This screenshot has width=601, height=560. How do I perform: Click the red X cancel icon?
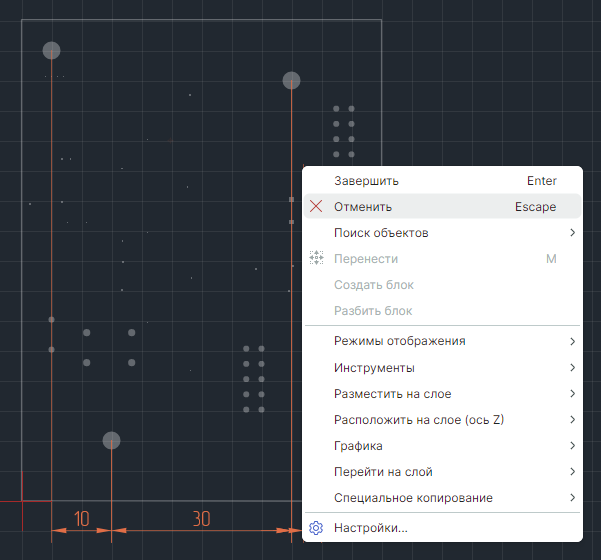click(x=316, y=207)
